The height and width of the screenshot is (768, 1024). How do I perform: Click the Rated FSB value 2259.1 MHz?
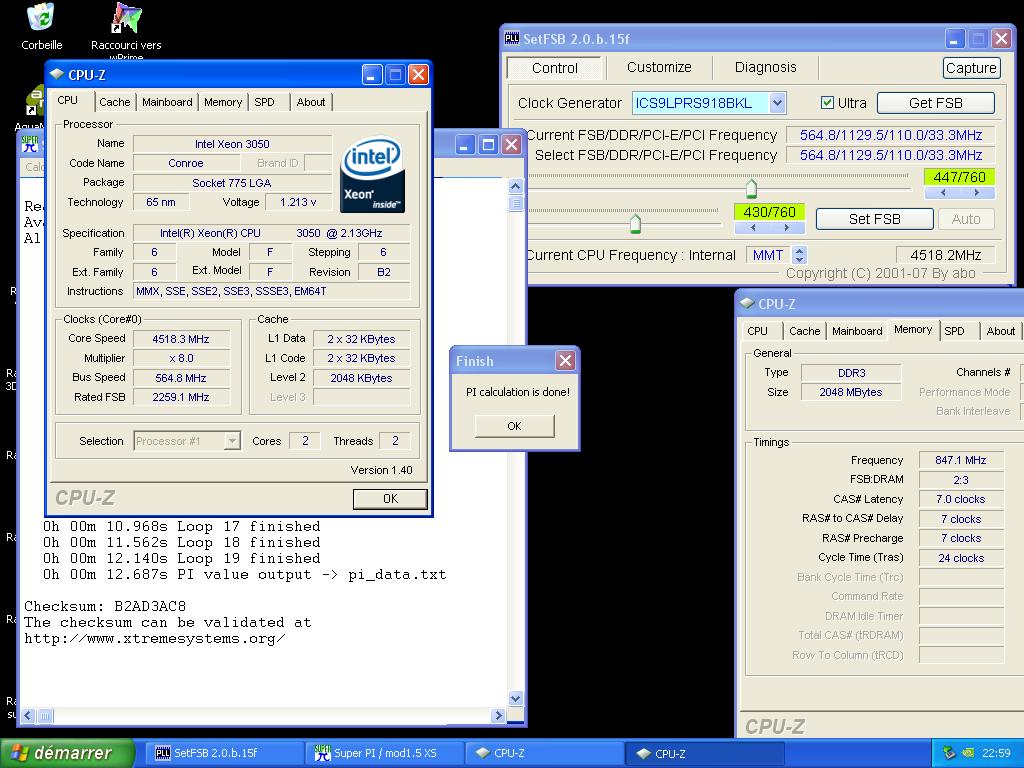(181, 397)
